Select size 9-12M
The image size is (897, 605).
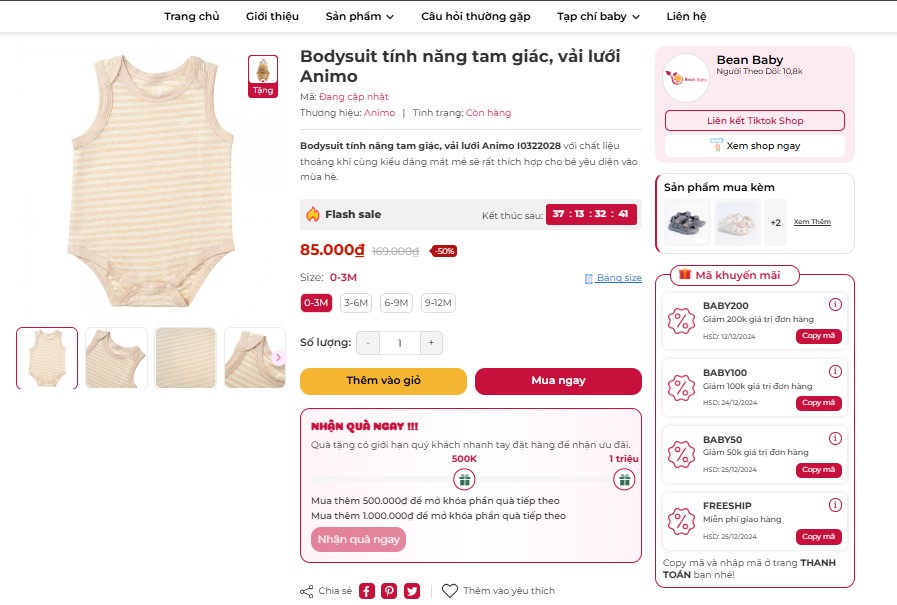[437, 303]
